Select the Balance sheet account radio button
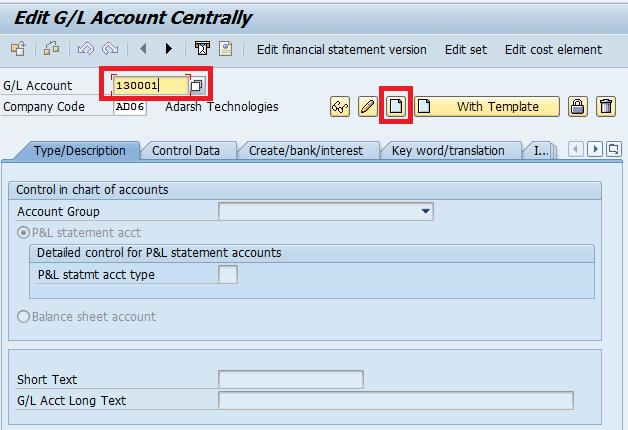The image size is (628, 430). pos(24,317)
